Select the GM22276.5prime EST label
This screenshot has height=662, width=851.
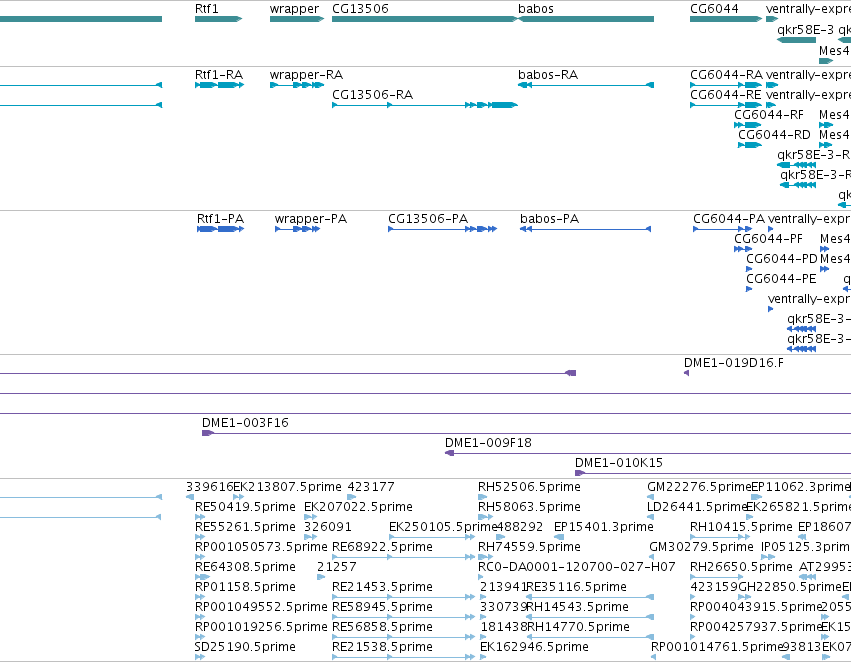click(699, 487)
